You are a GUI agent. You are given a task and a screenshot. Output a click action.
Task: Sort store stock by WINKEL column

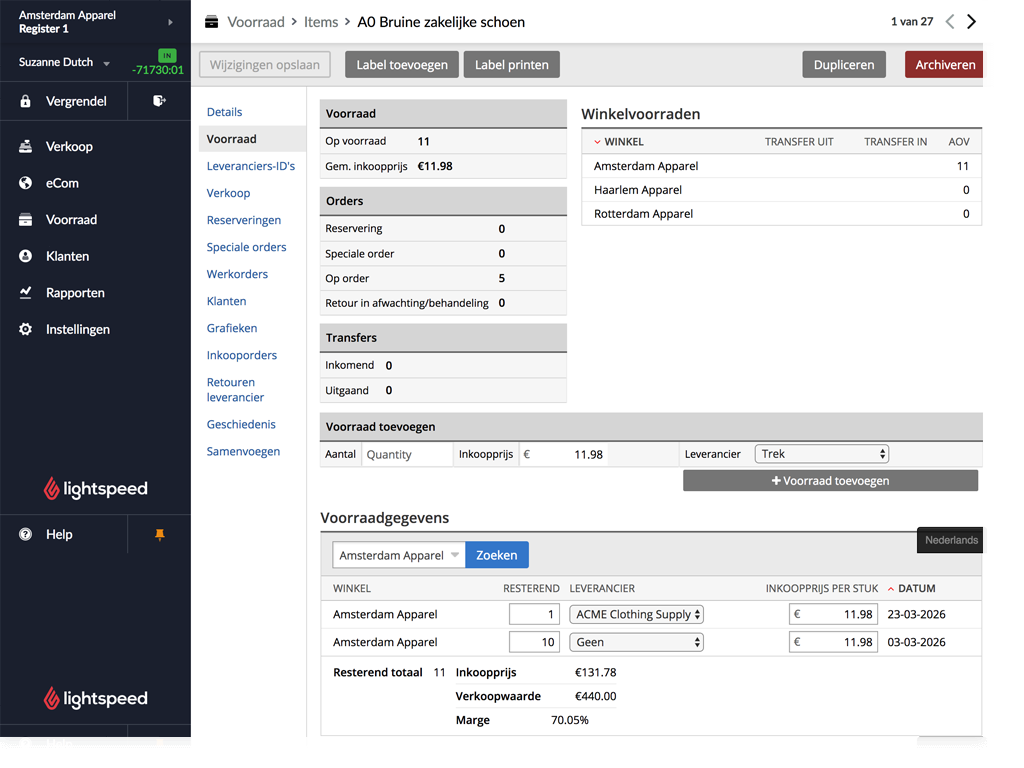click(x=618, y=142)
